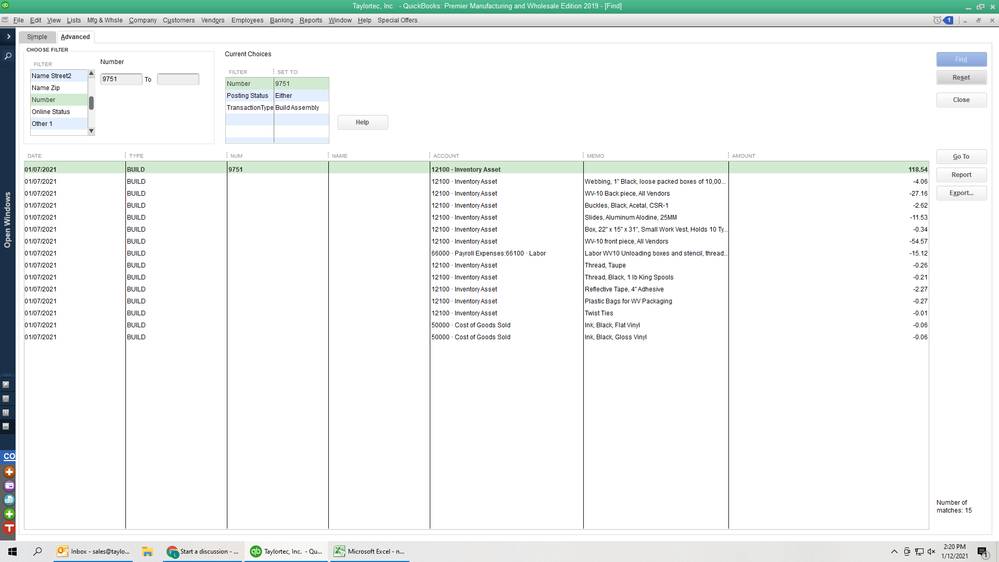Open the blue notification badge showing 1
The image size is (999, 562).
[948, 20]
